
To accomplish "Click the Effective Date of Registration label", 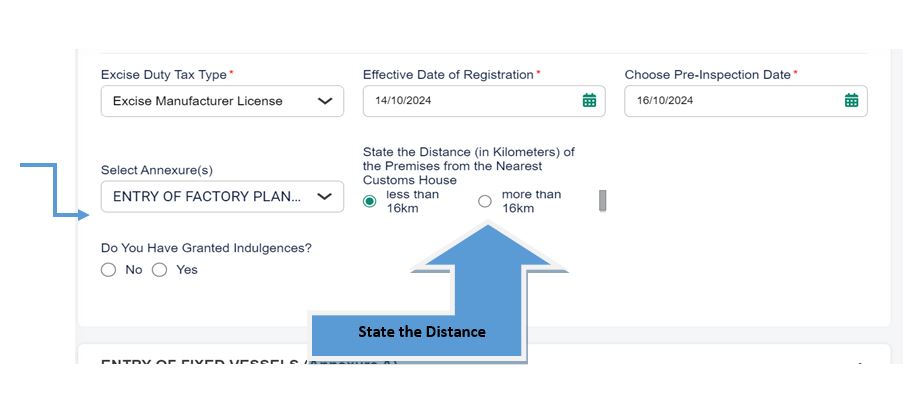I will point(448,75).
